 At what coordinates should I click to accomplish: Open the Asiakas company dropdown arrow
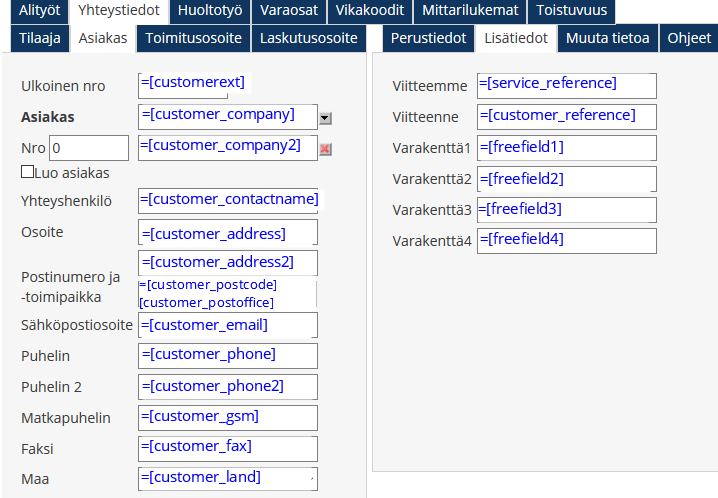point(325,118)
